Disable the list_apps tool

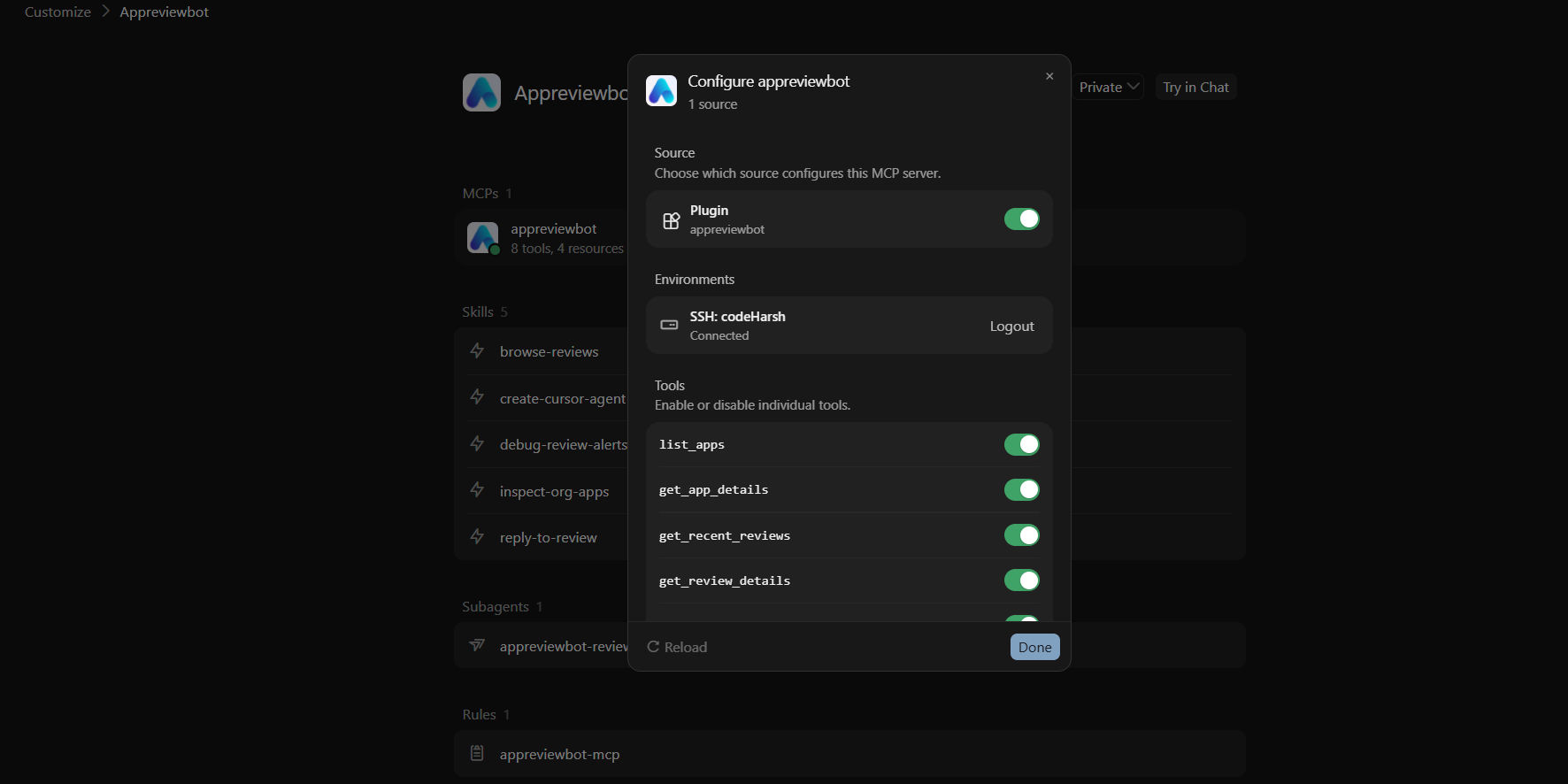(x=1022, y=444)
